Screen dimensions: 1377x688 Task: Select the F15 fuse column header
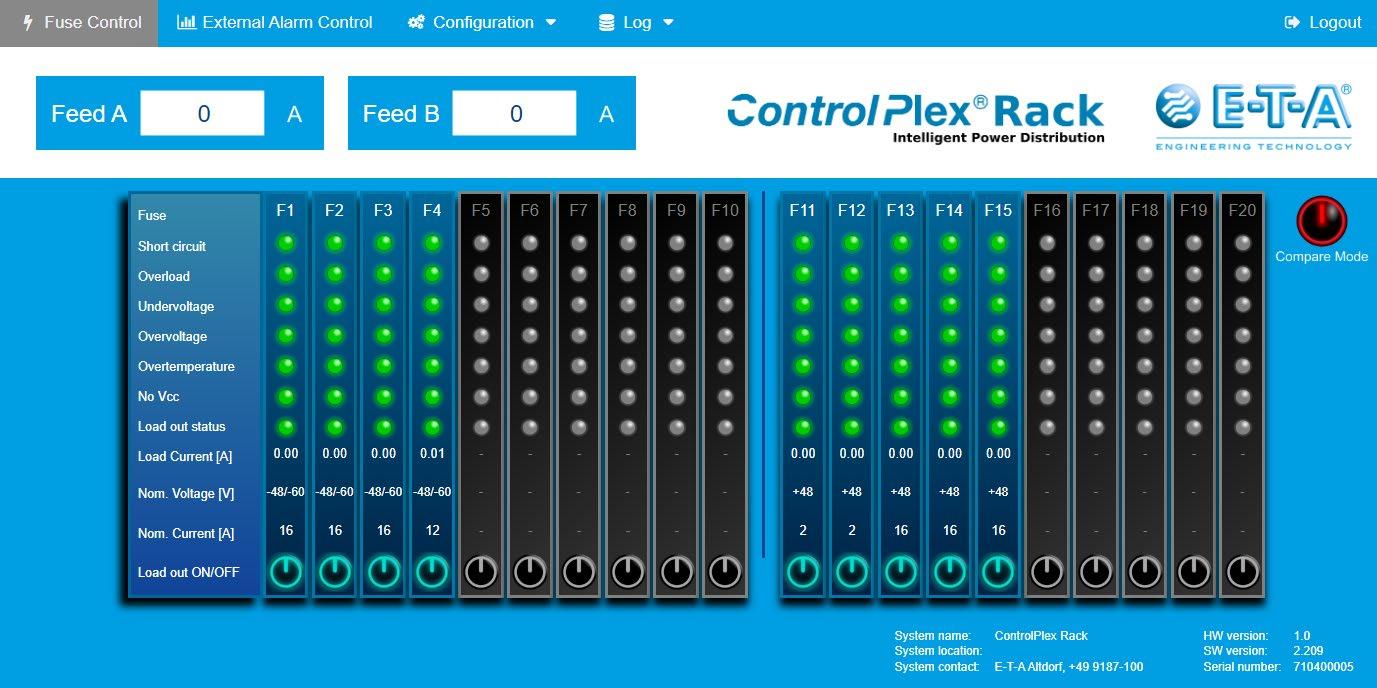click(998, 210)
